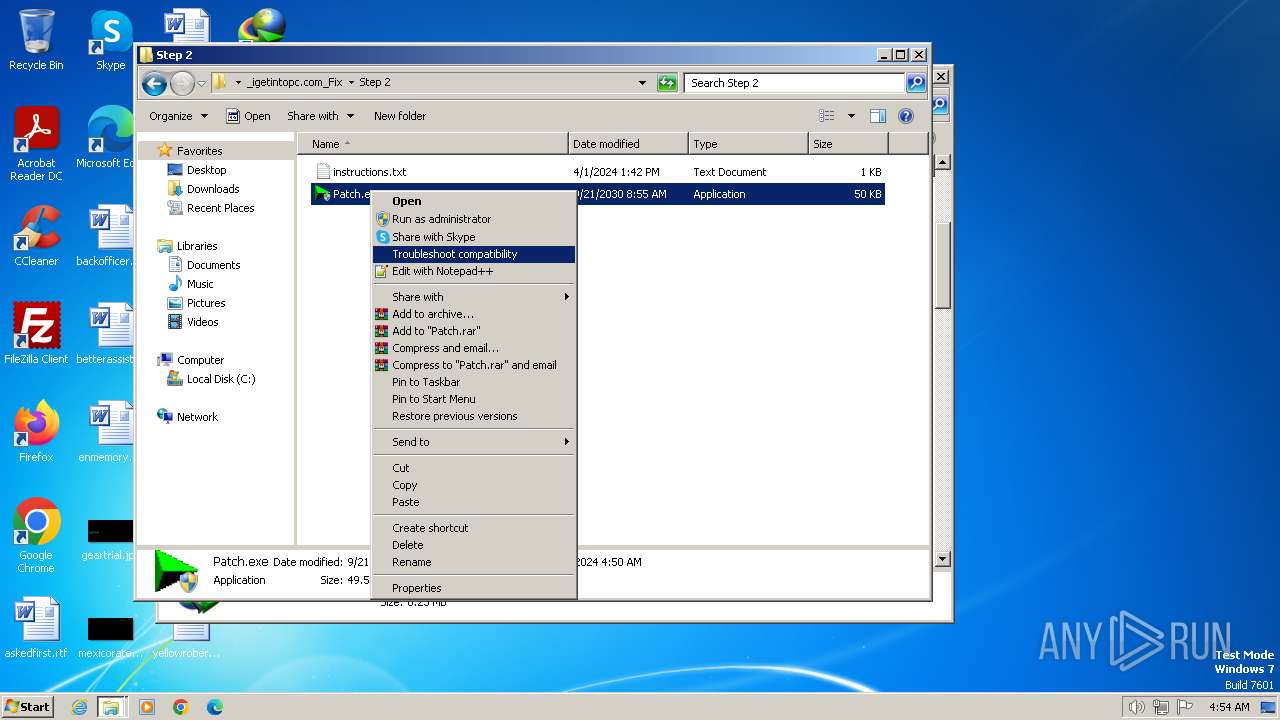Expand Send to submenu arrow
Screen dimensions: 1280x720
(566, 442)
